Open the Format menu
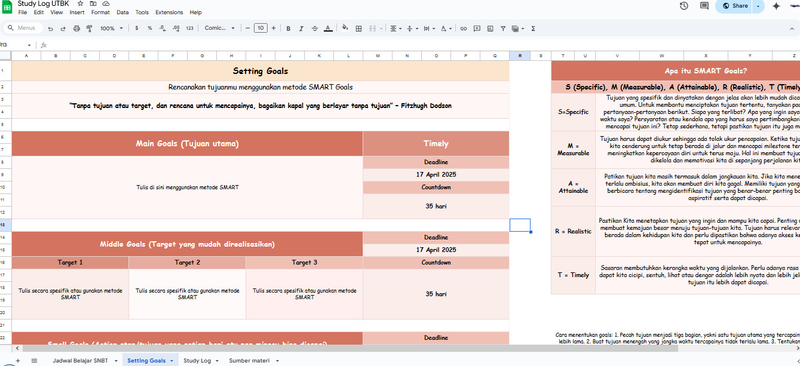Screen dimensions: 800x366 tap(101, 12)
